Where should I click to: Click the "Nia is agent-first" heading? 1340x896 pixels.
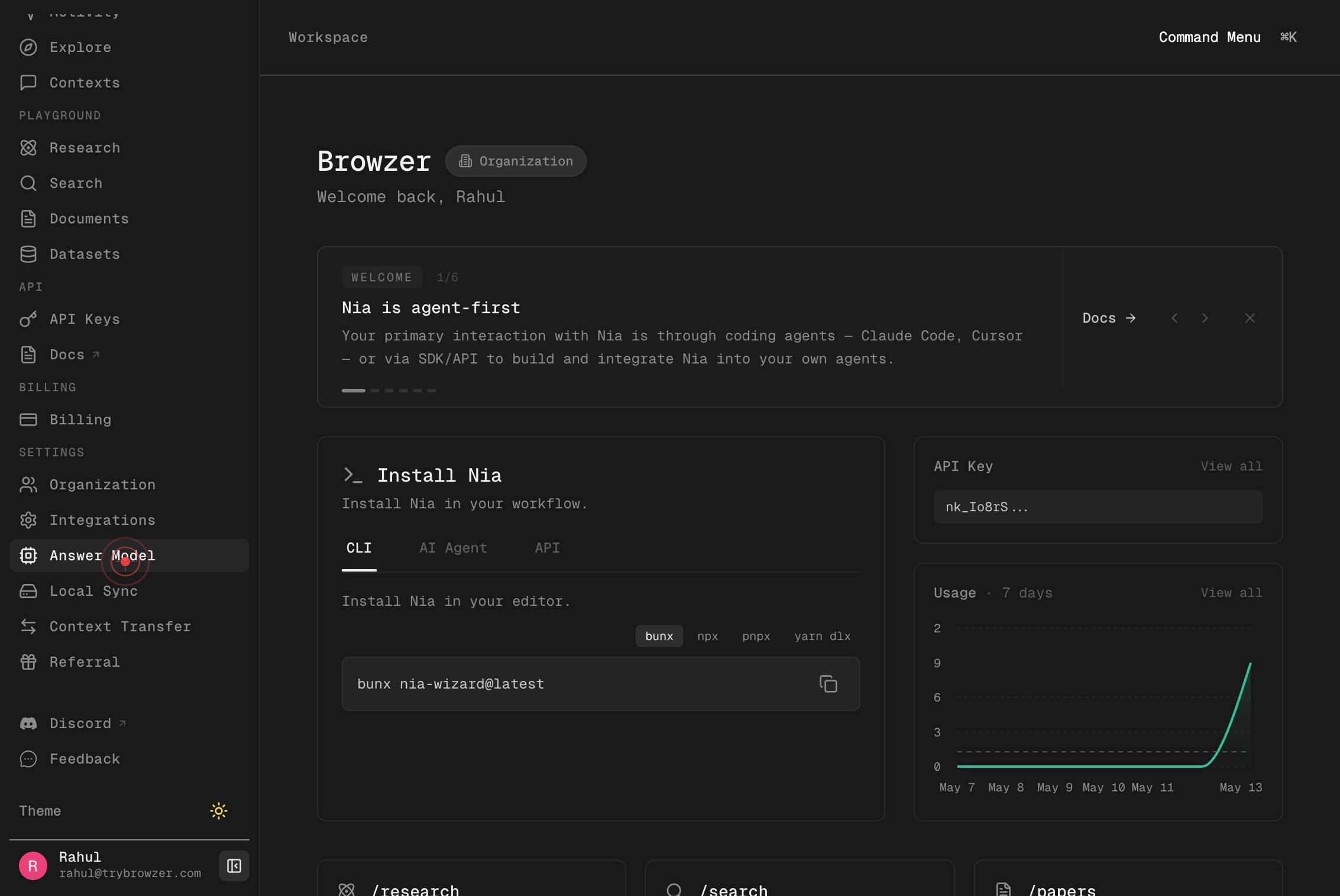coord(431,308)
